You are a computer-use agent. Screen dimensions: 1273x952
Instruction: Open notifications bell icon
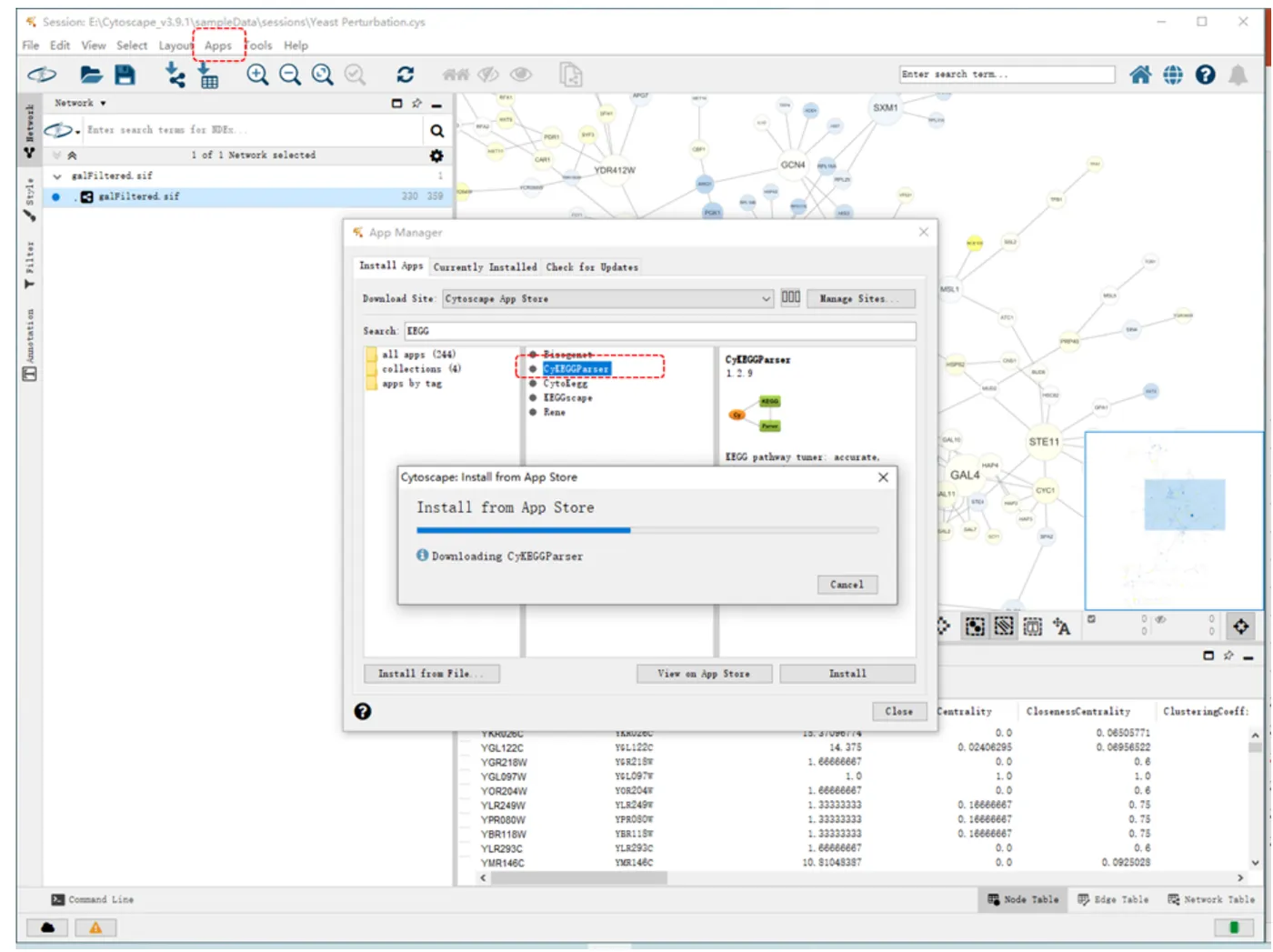1238,75
